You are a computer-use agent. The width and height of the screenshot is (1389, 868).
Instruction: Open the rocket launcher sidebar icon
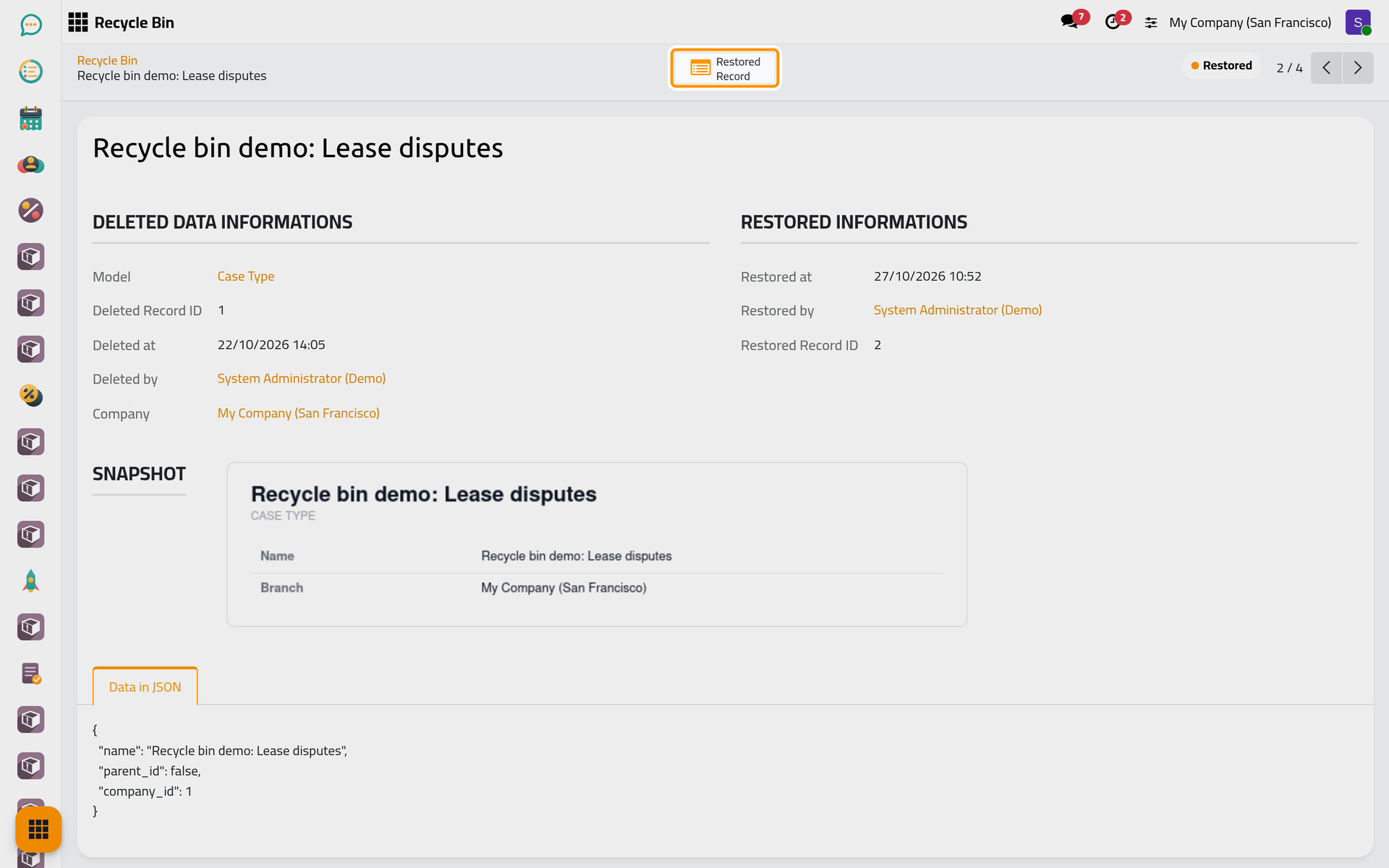coord(30,581)
